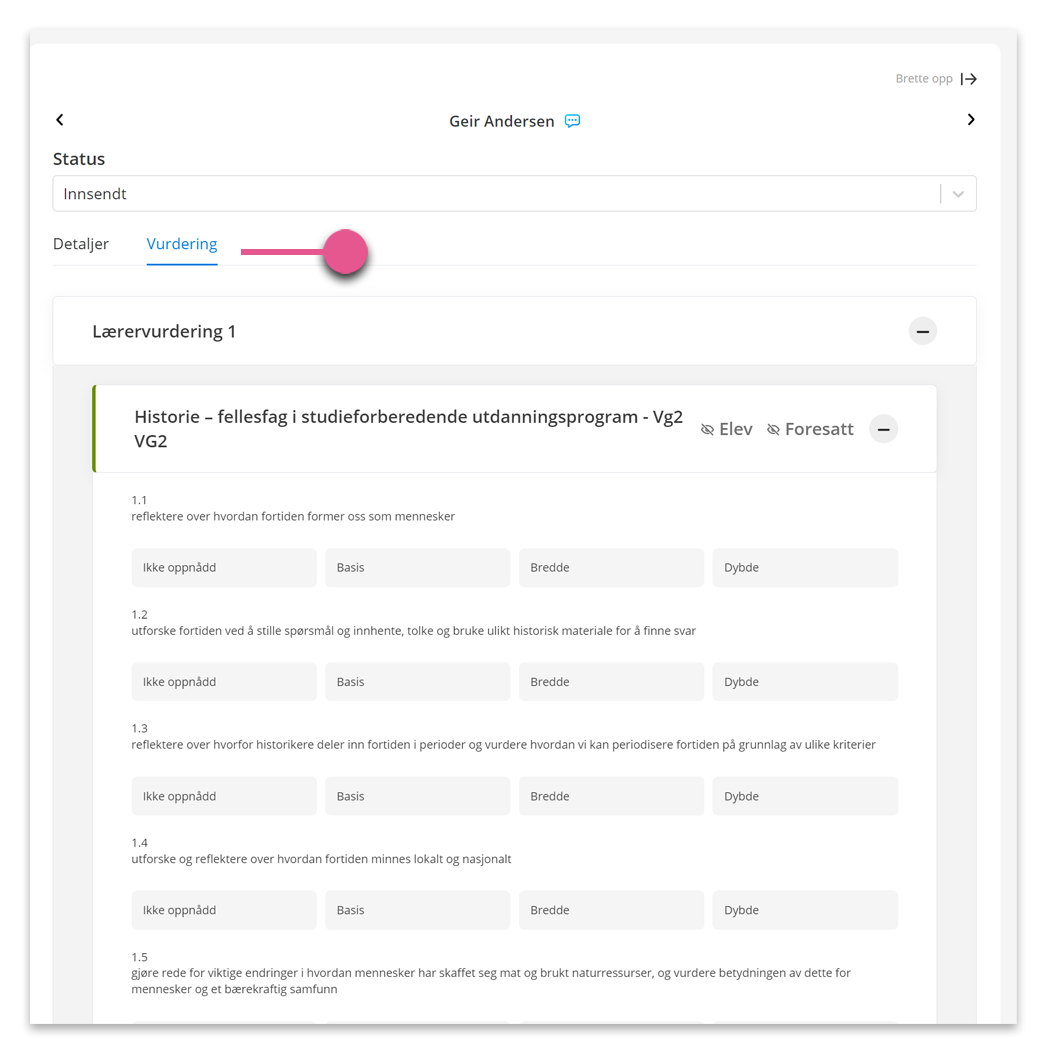
Task: Select Bredde for goal 1.3
Action: click(x=611, y=796)
